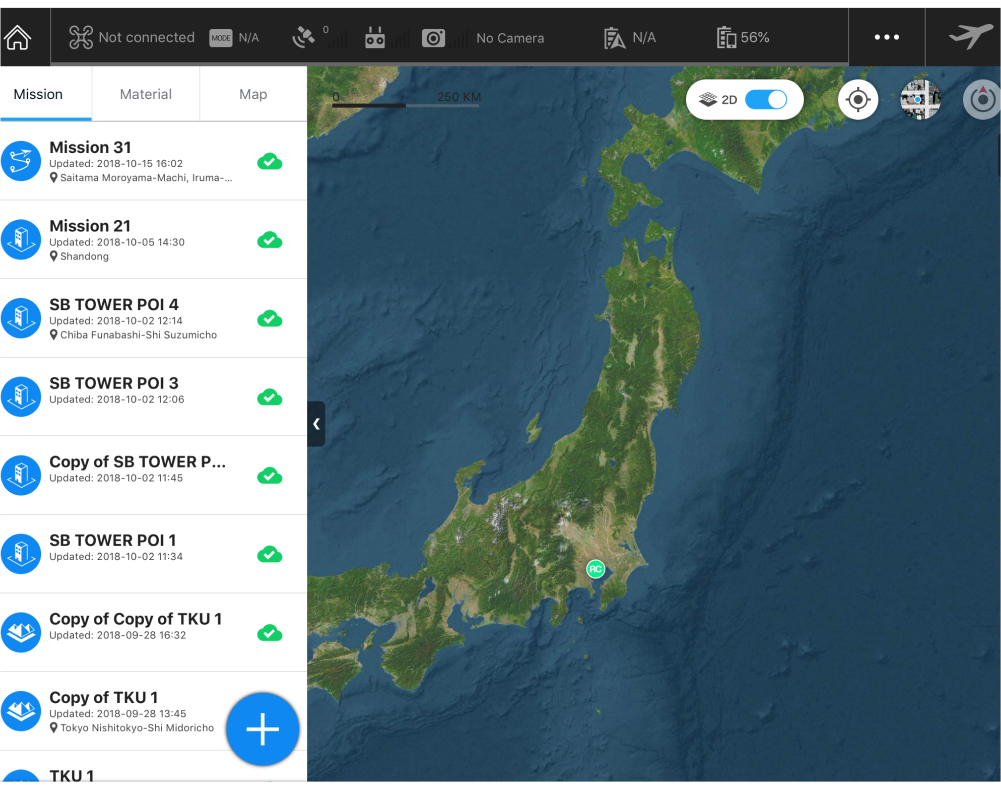Click SB TOWER POI 4 building icon

tap(21, 318)
